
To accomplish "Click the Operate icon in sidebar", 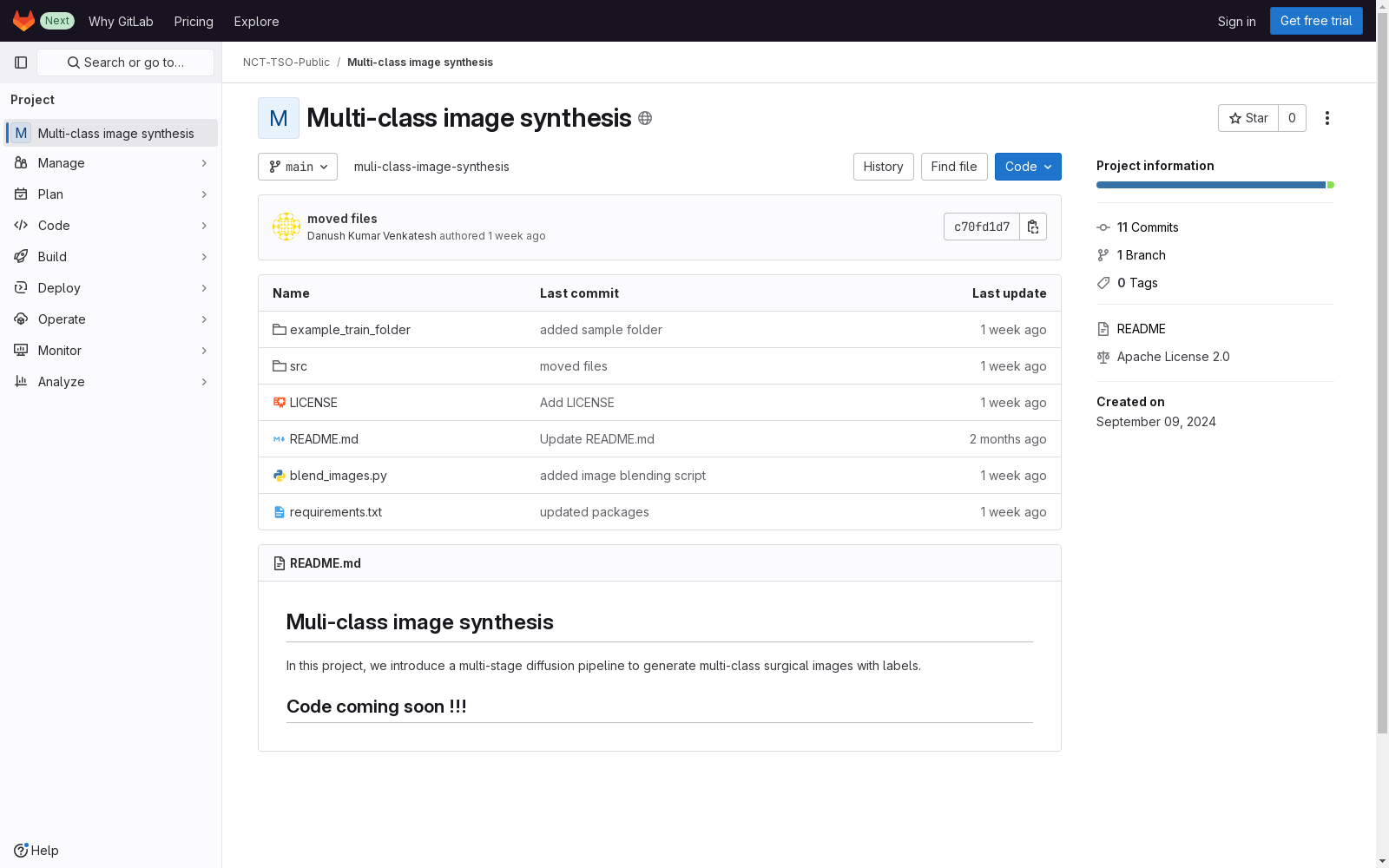I will click(21, 319).
